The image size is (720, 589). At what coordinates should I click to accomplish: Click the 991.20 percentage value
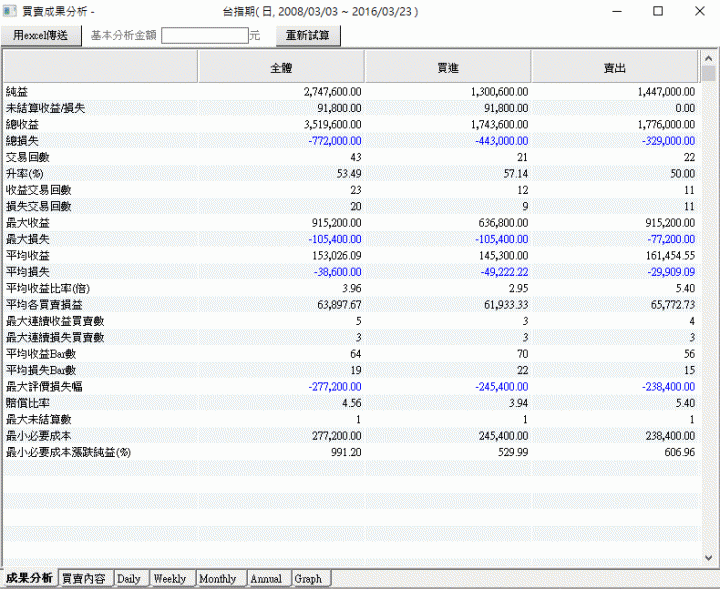click(x=346, y=452)
